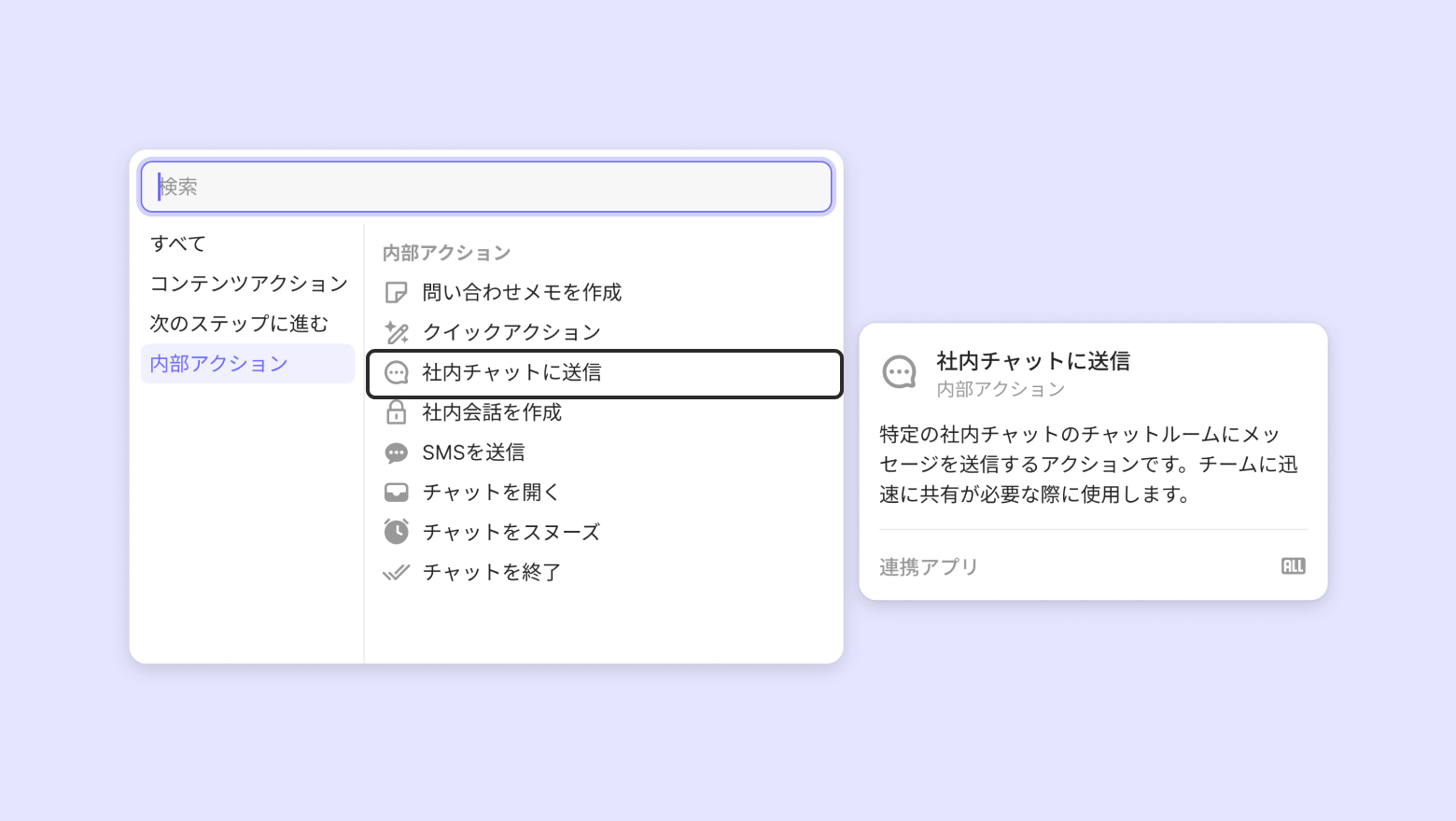Focus the 検索 search field

click(485, 187)
